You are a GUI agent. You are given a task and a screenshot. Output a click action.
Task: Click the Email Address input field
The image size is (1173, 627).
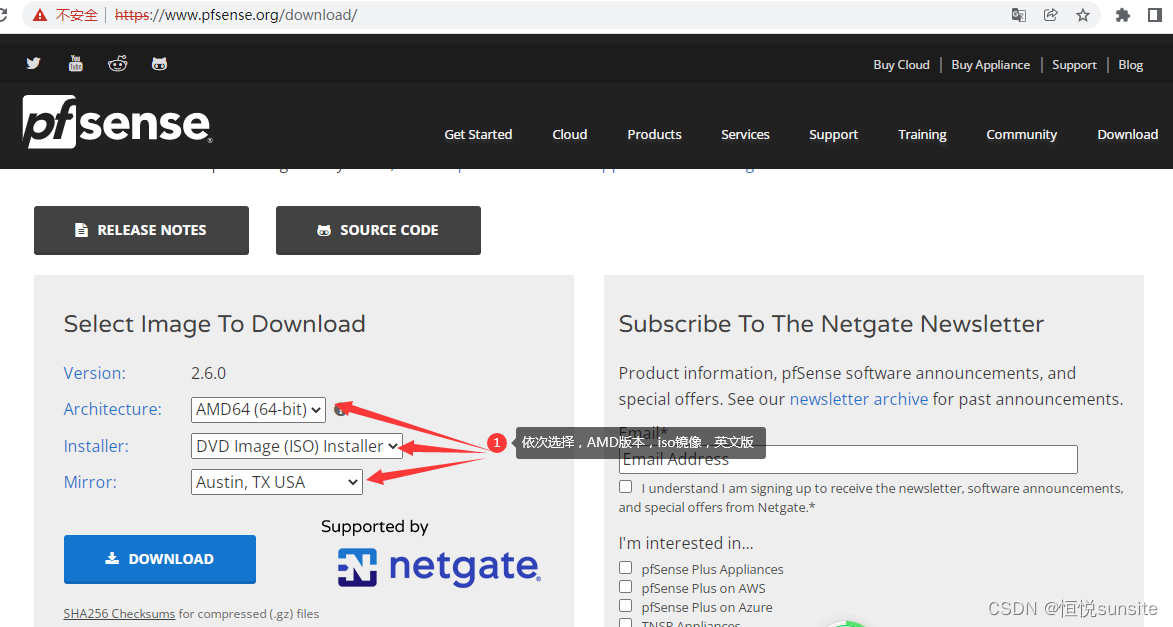(848, 459)
